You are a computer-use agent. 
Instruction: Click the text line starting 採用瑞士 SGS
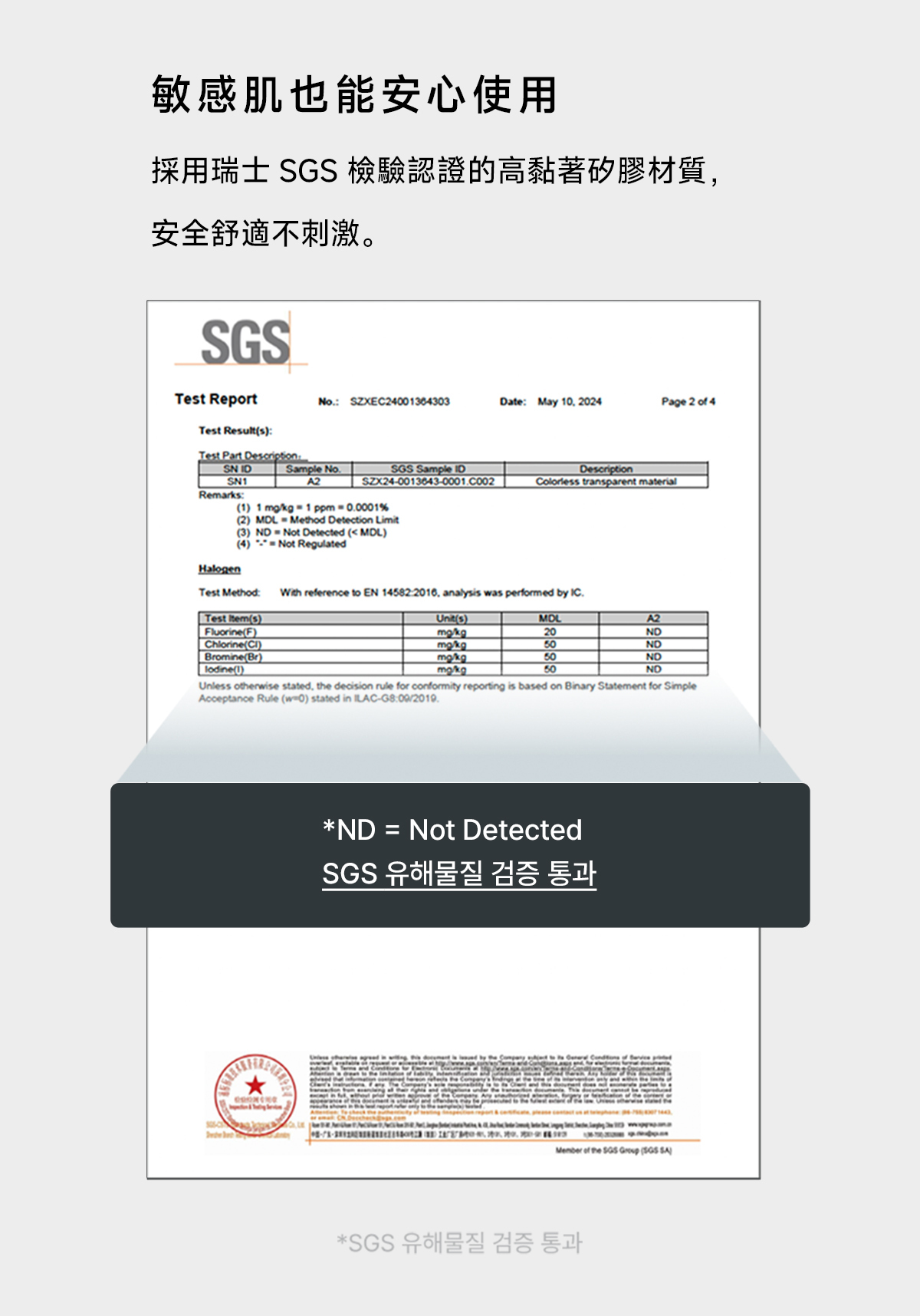[435, 170]
